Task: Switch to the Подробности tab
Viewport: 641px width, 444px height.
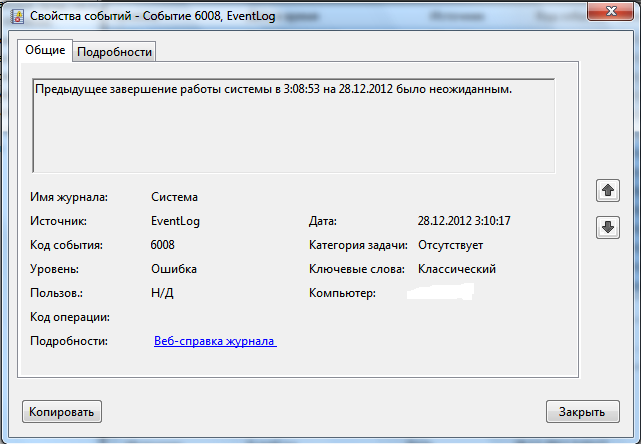Action: click(x=114, y=52)
